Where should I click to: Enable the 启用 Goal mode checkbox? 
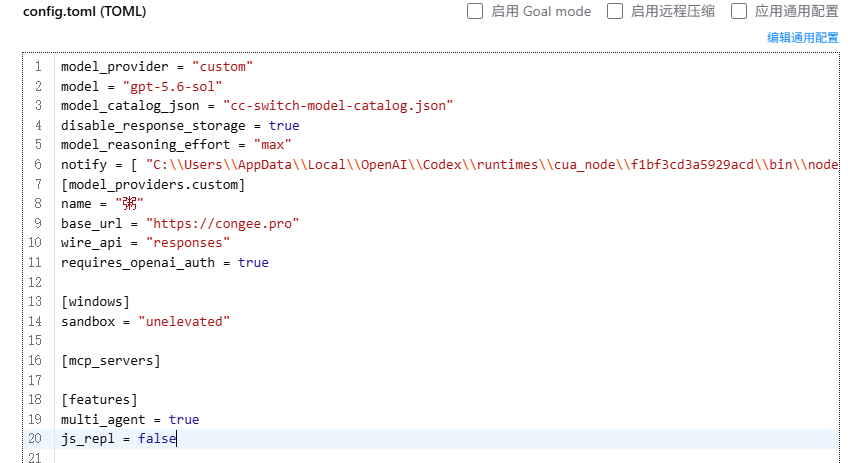point(475,11)
